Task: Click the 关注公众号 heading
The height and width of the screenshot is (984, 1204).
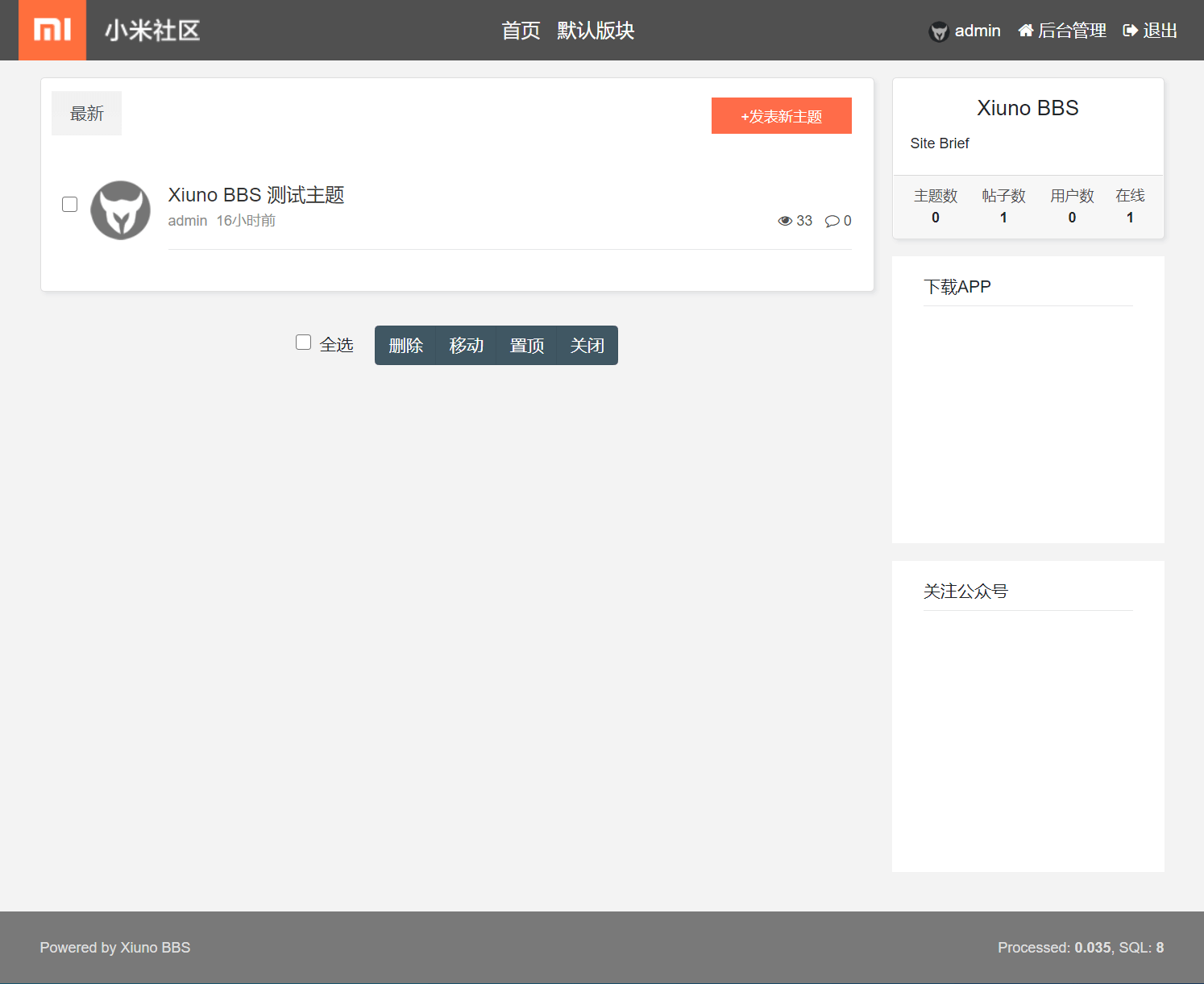Action: [x=965, y=592]
